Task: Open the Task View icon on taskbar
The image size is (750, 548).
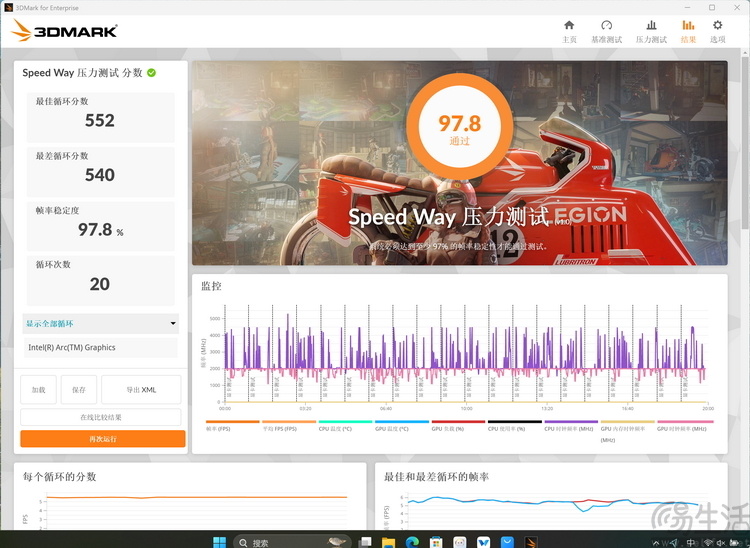Action: coord(364,542)
